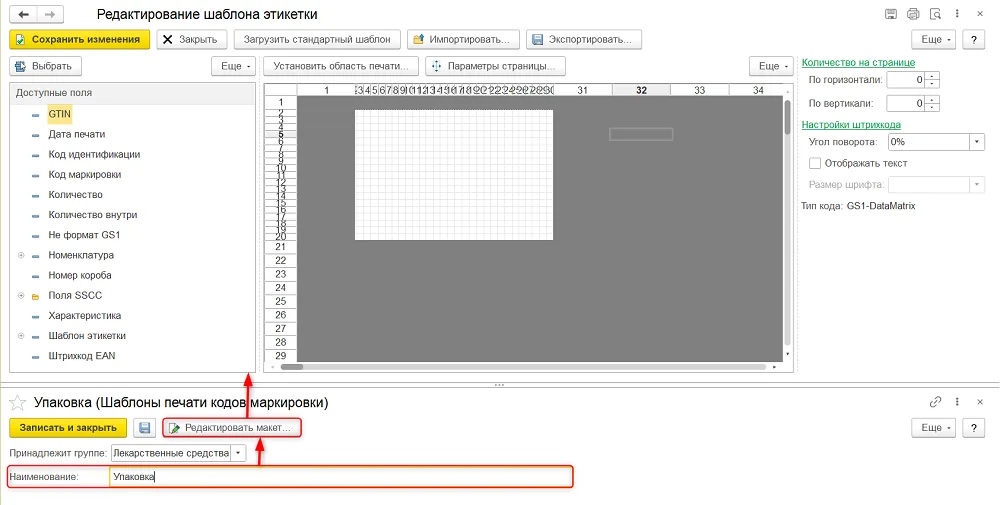The height and width of the screenshot is (505, 1000).
Task: Select Дата печати field
Action: pos(77,135)
